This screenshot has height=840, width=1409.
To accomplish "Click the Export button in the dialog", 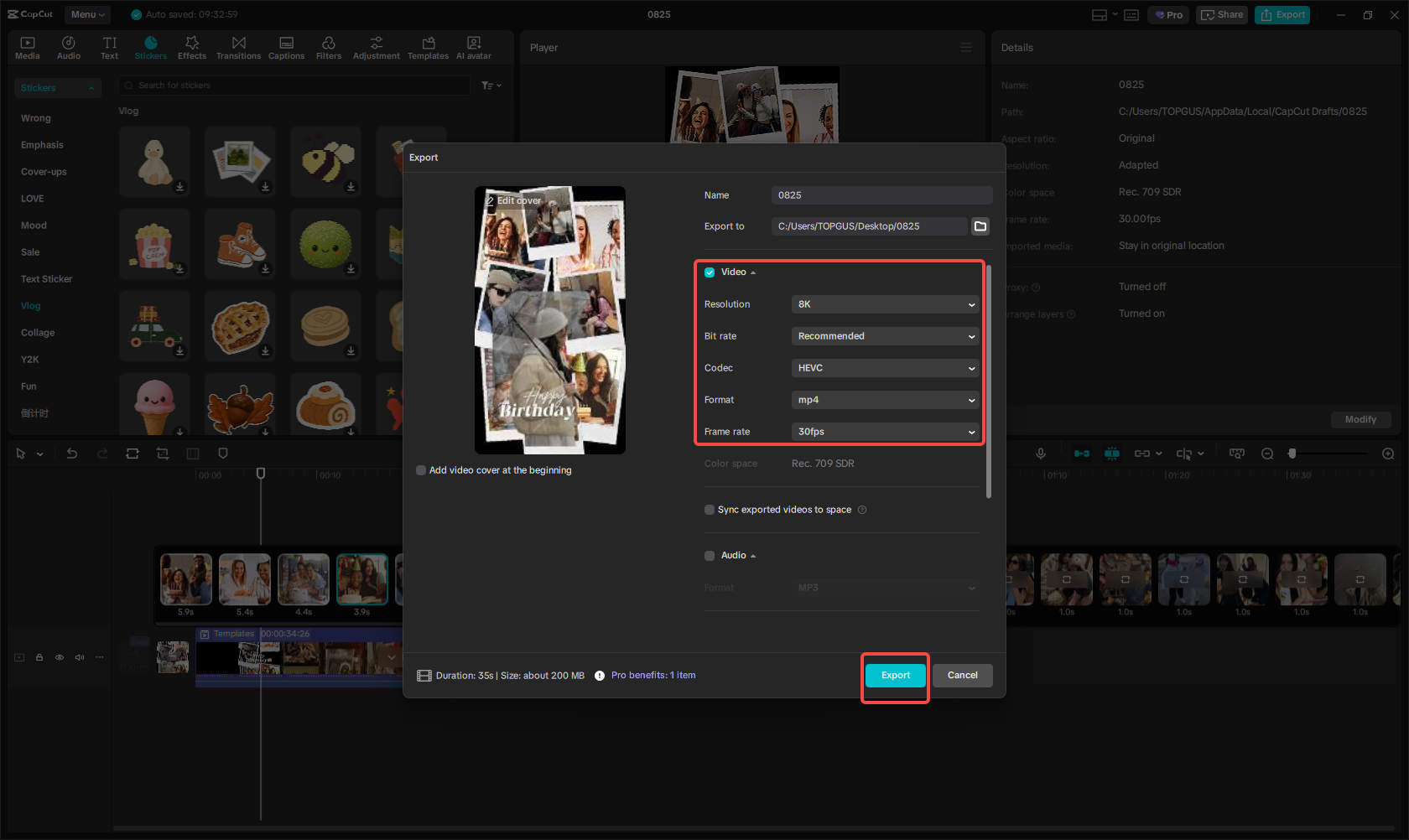I will point(895,675).
